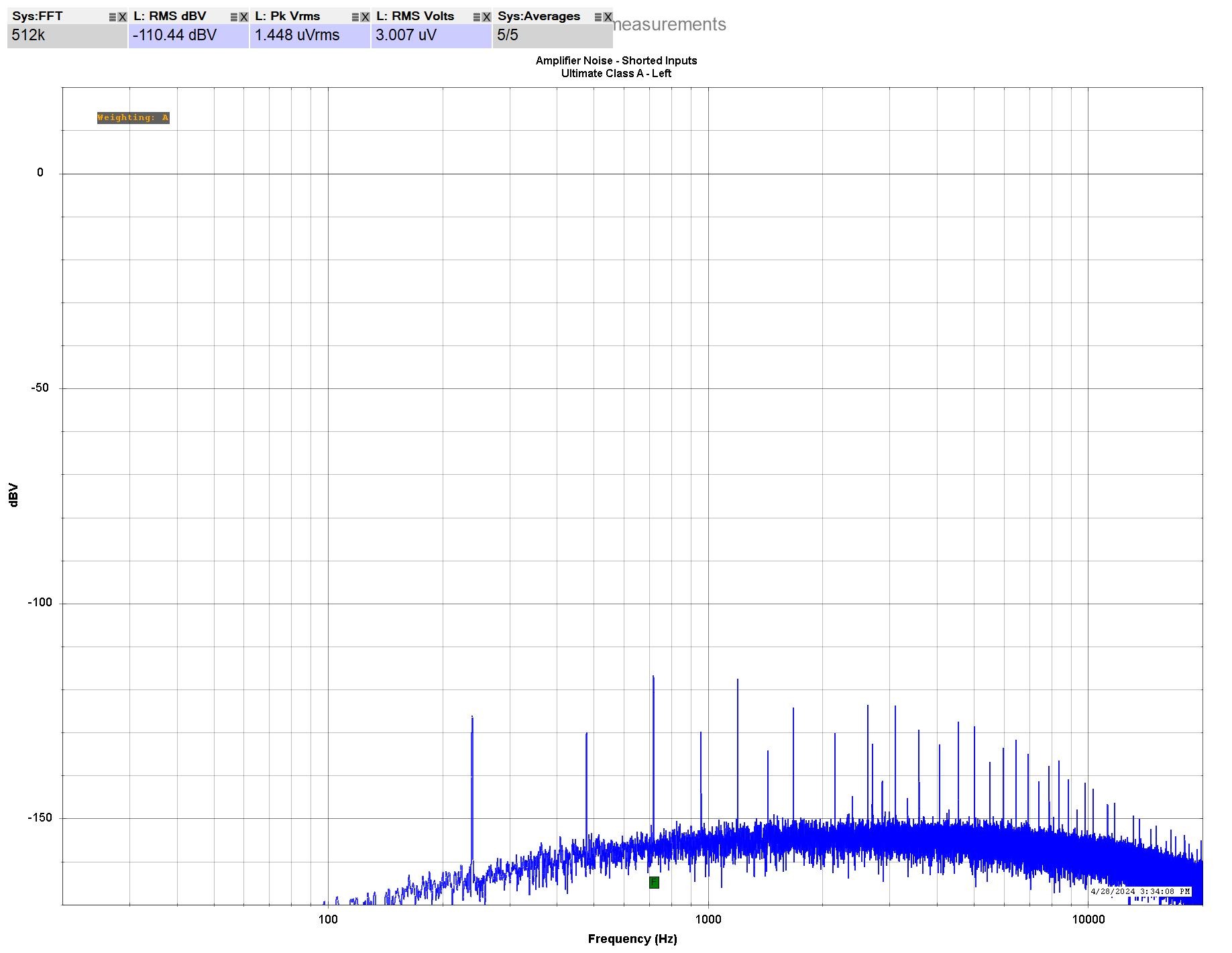The image size is (1232, 953).
Task: Click the 5/5 averages value
Action: tap(508, 36)
